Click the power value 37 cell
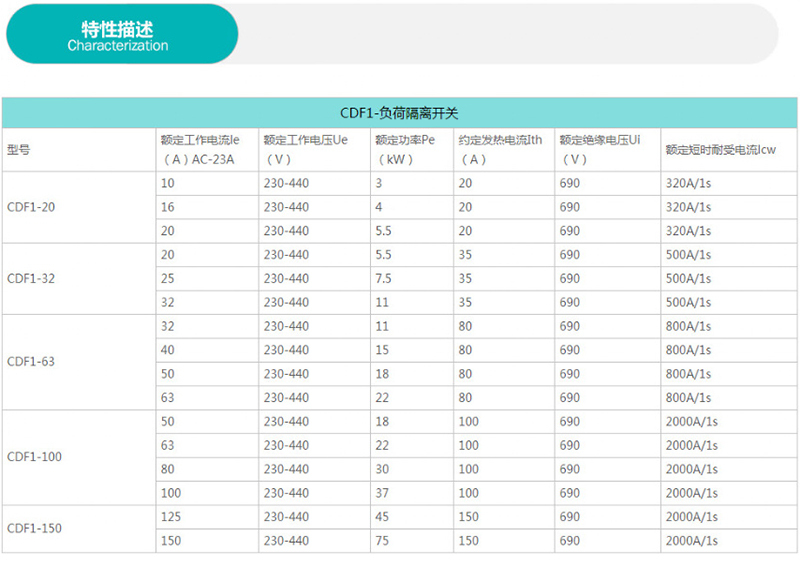 click(412, 493)
